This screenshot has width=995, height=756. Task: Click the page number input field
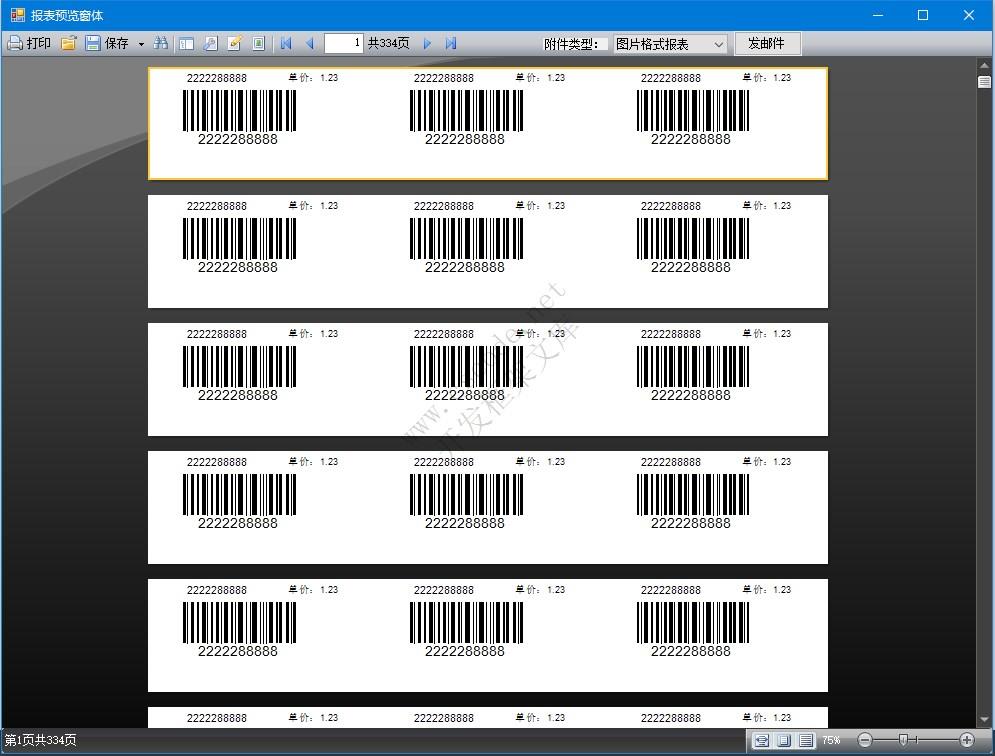click(343, 44)
